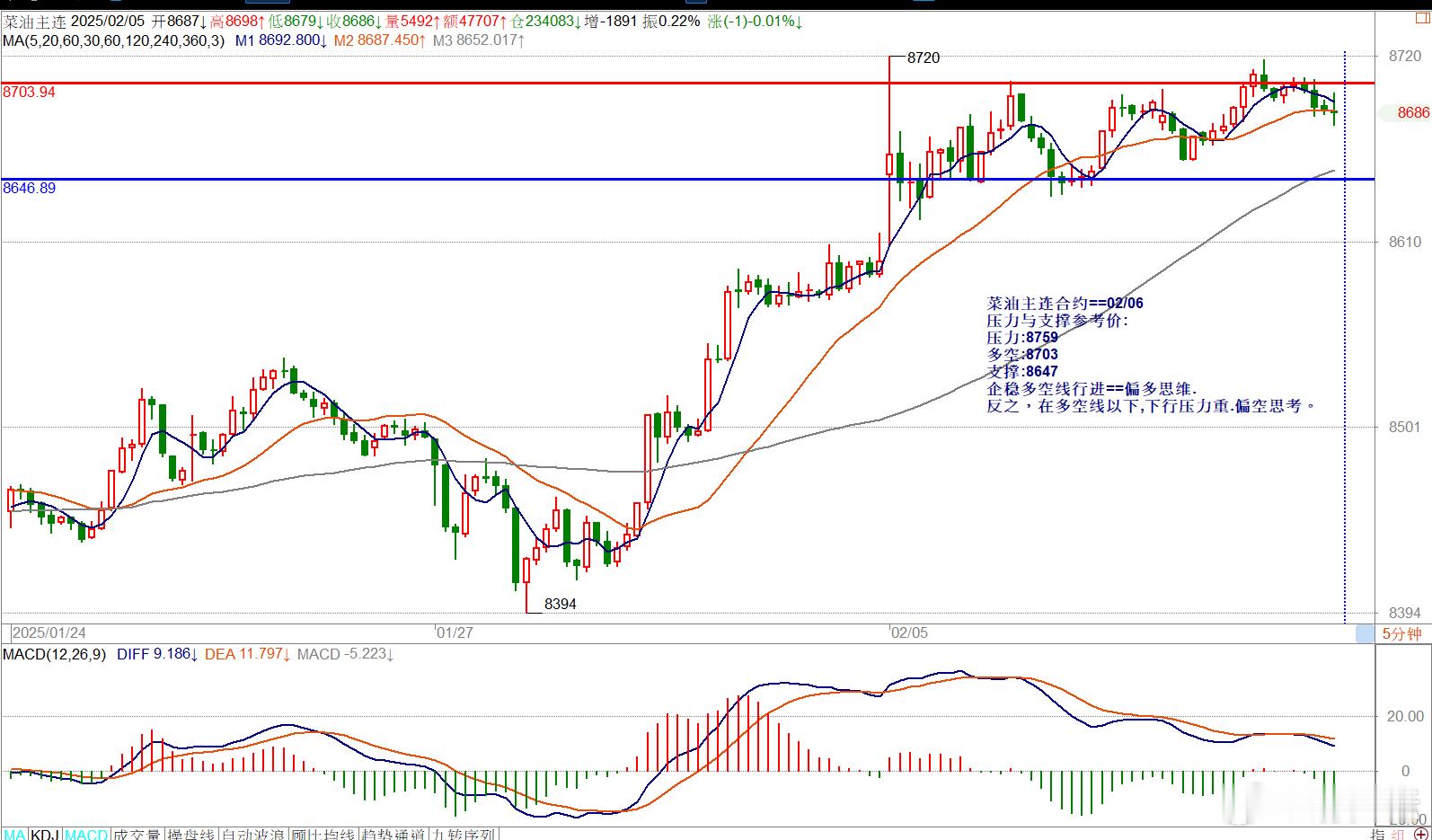Click the MACD -5.223 value label
1432x840 pixels.
click(346, 654)
